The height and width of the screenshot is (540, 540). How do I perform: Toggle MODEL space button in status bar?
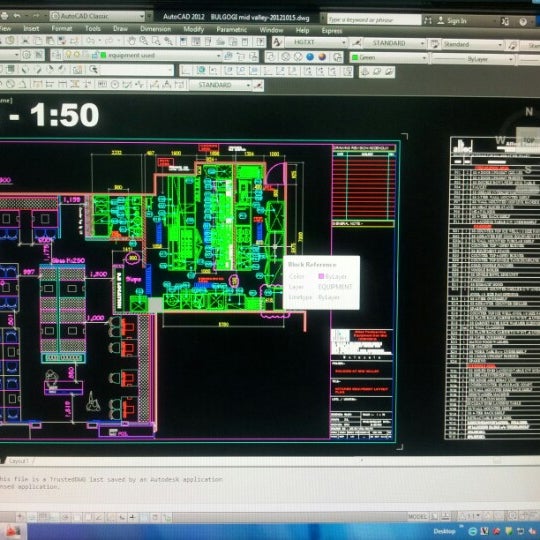[x=417, y=517]
